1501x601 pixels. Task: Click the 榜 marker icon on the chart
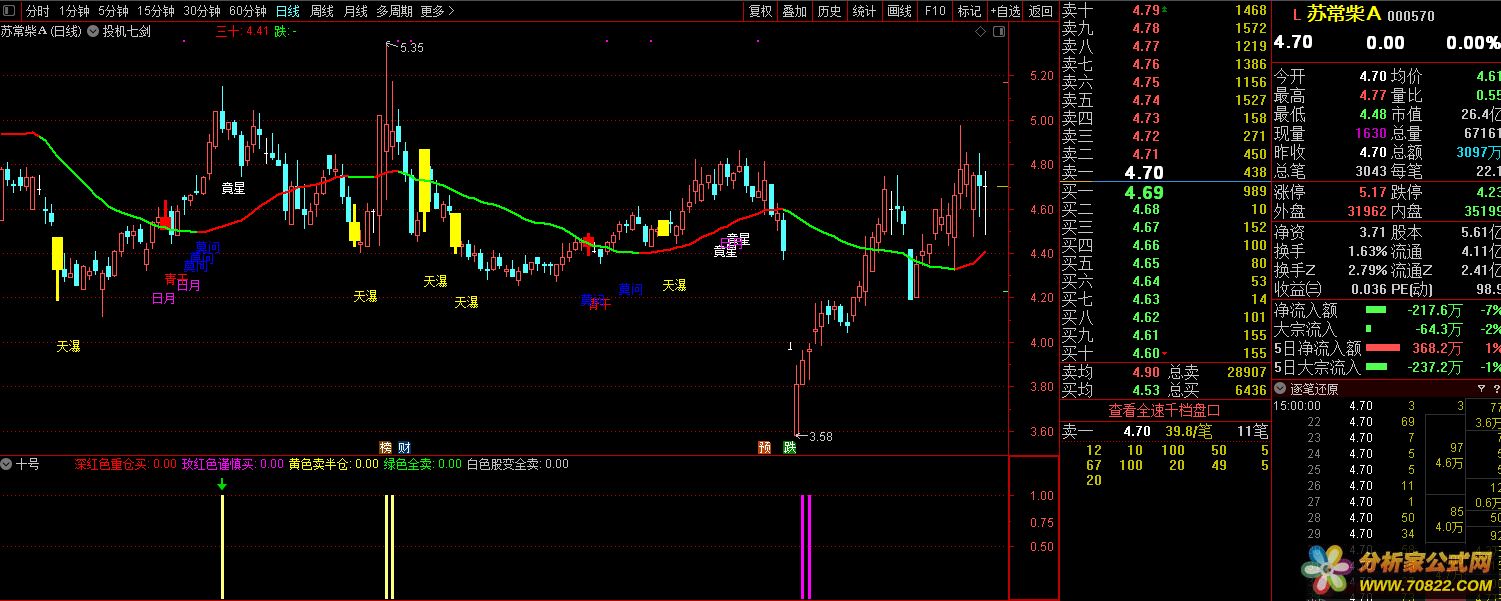385,446
